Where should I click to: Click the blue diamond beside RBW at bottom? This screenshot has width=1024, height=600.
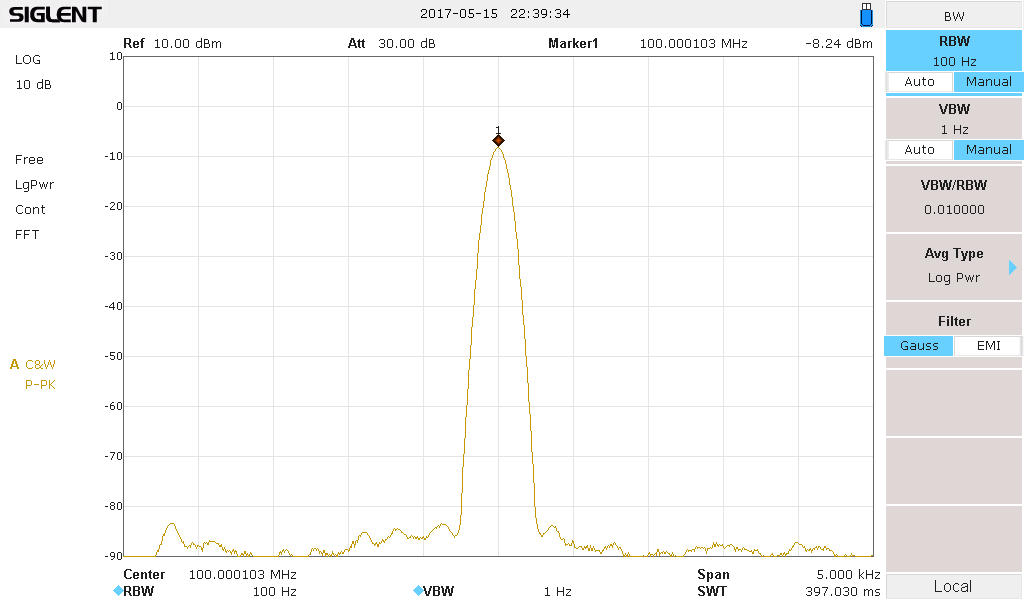pyautogui.click(x=117, y=591)
